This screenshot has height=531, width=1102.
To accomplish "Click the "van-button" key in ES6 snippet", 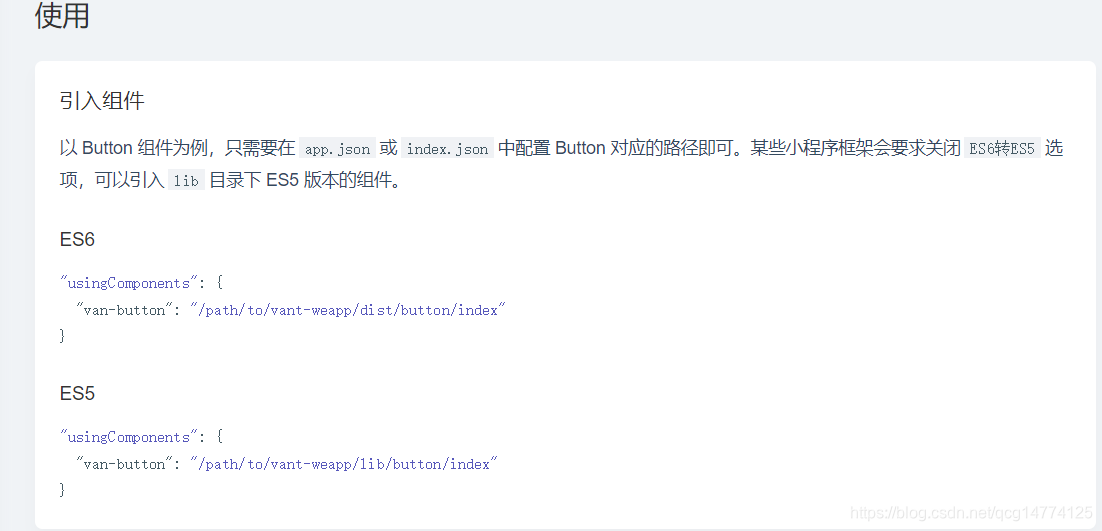I will click(124, 310).
